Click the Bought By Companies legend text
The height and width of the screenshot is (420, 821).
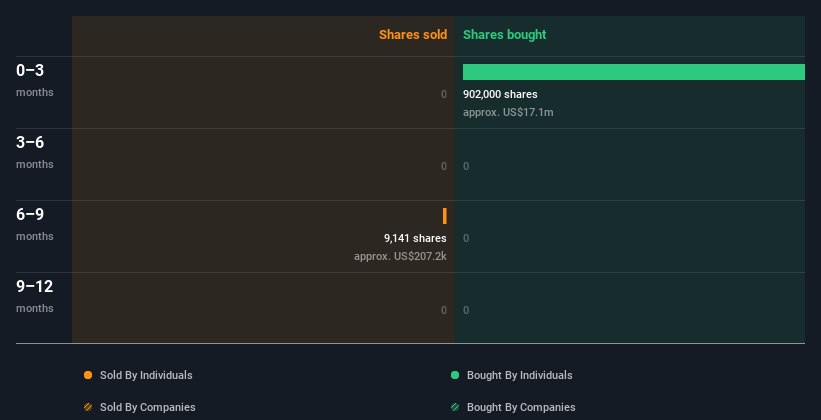(x=521, y=407)
